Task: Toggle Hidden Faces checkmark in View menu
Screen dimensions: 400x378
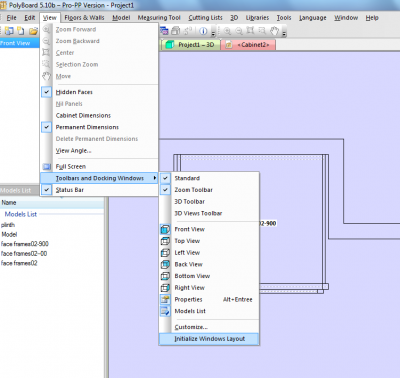Action: click(x=47, y=92)
